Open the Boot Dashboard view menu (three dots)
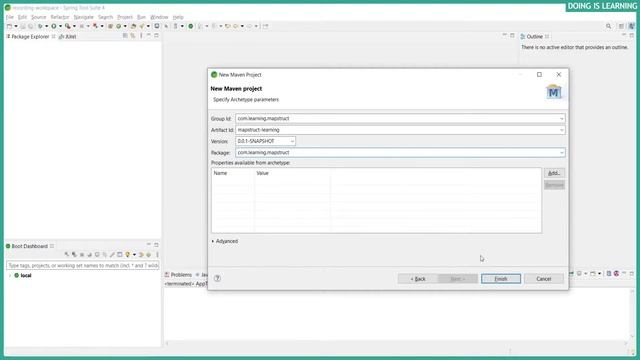The width and height of the screenshot is (640, 360). pos(157,255)
